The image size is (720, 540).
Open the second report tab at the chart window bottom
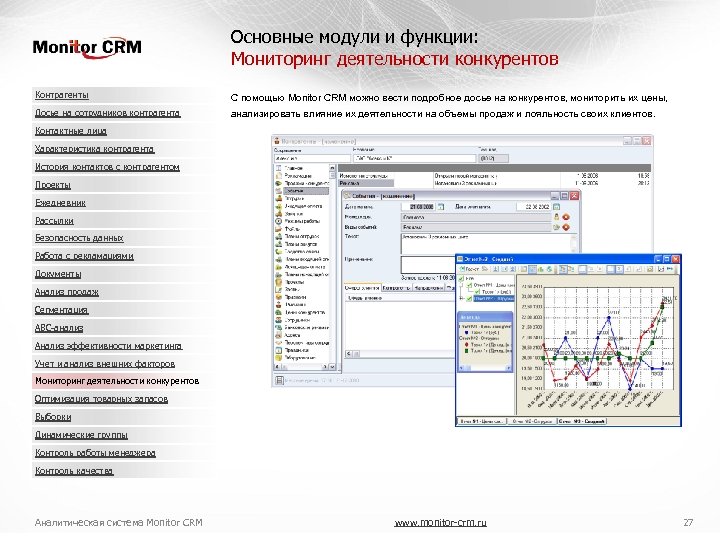tap(532, 421)
